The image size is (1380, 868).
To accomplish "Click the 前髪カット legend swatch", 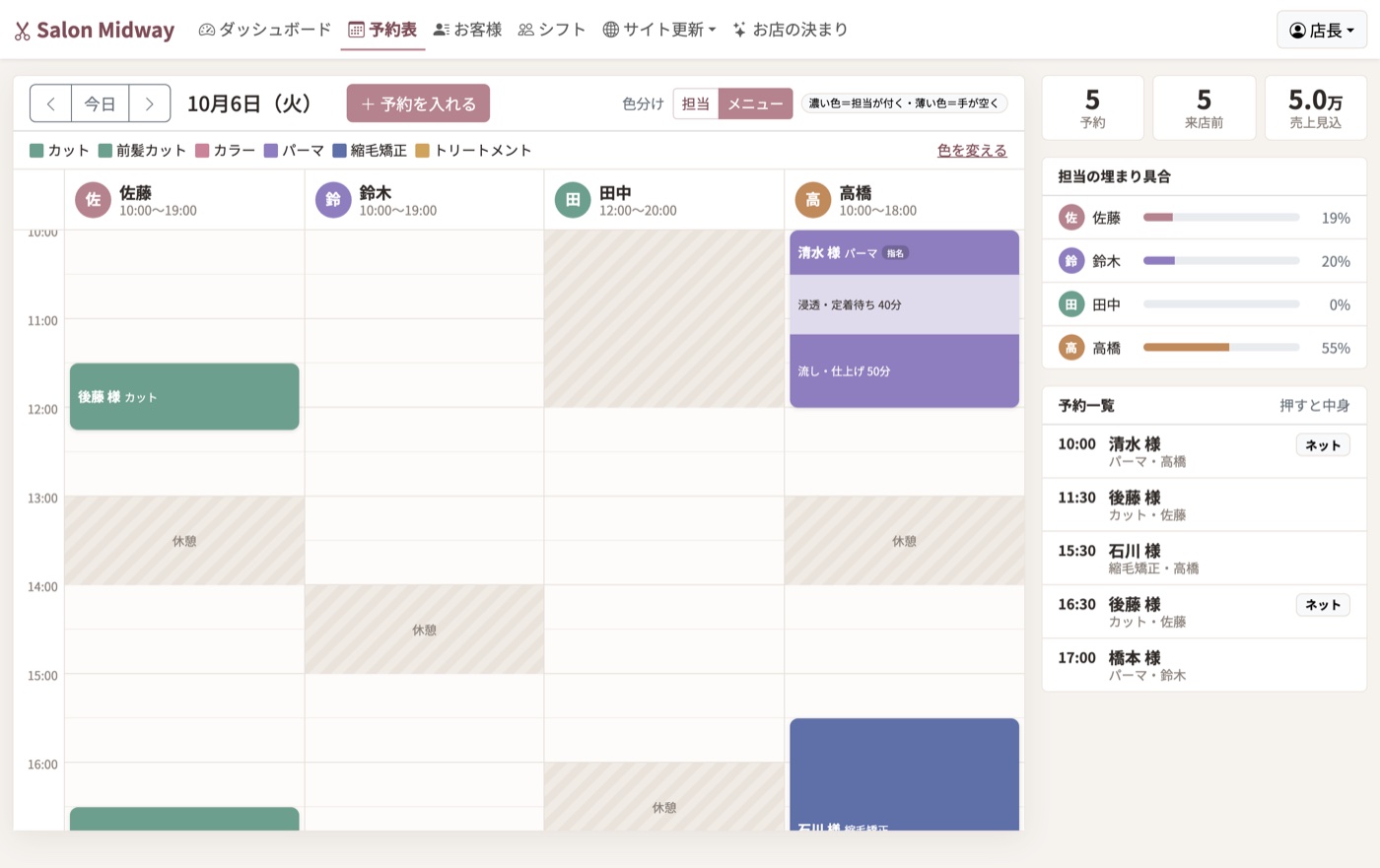I will click(x=104, y=151).
